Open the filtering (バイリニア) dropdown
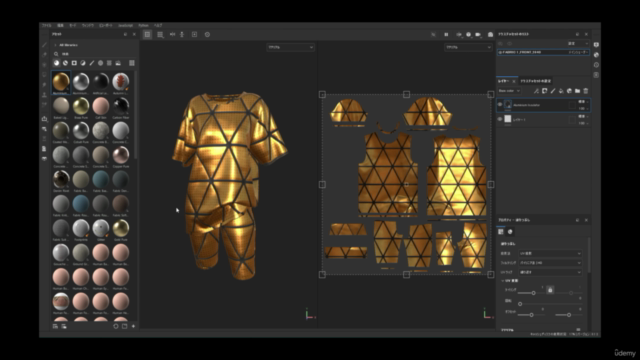The width and height of the screenshot is (640, 360). 550,263
